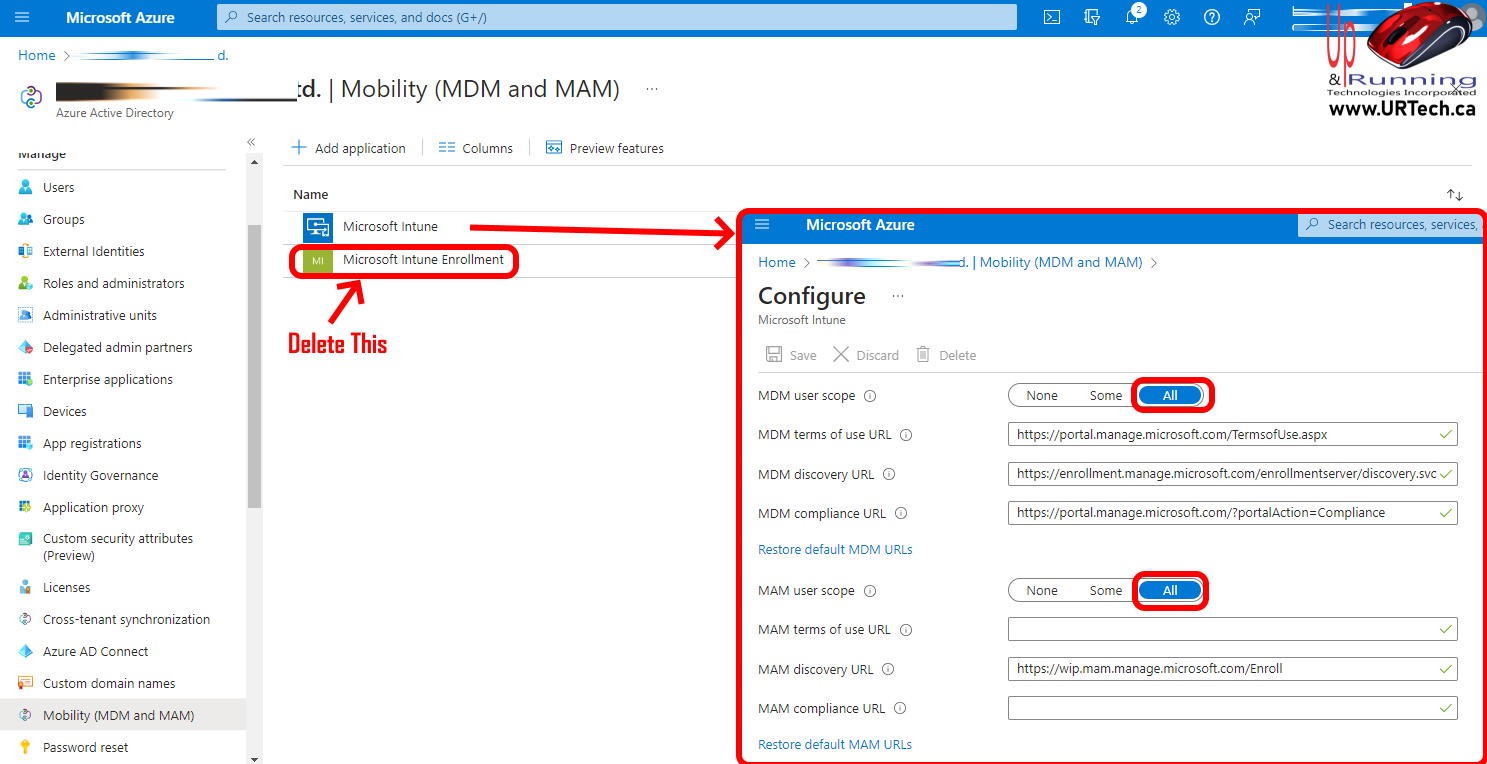Screen dimensions: 1487x764
Task: Click the Microsoft Intune application icon
Action: pyautogui.click(x=318, y=227)
